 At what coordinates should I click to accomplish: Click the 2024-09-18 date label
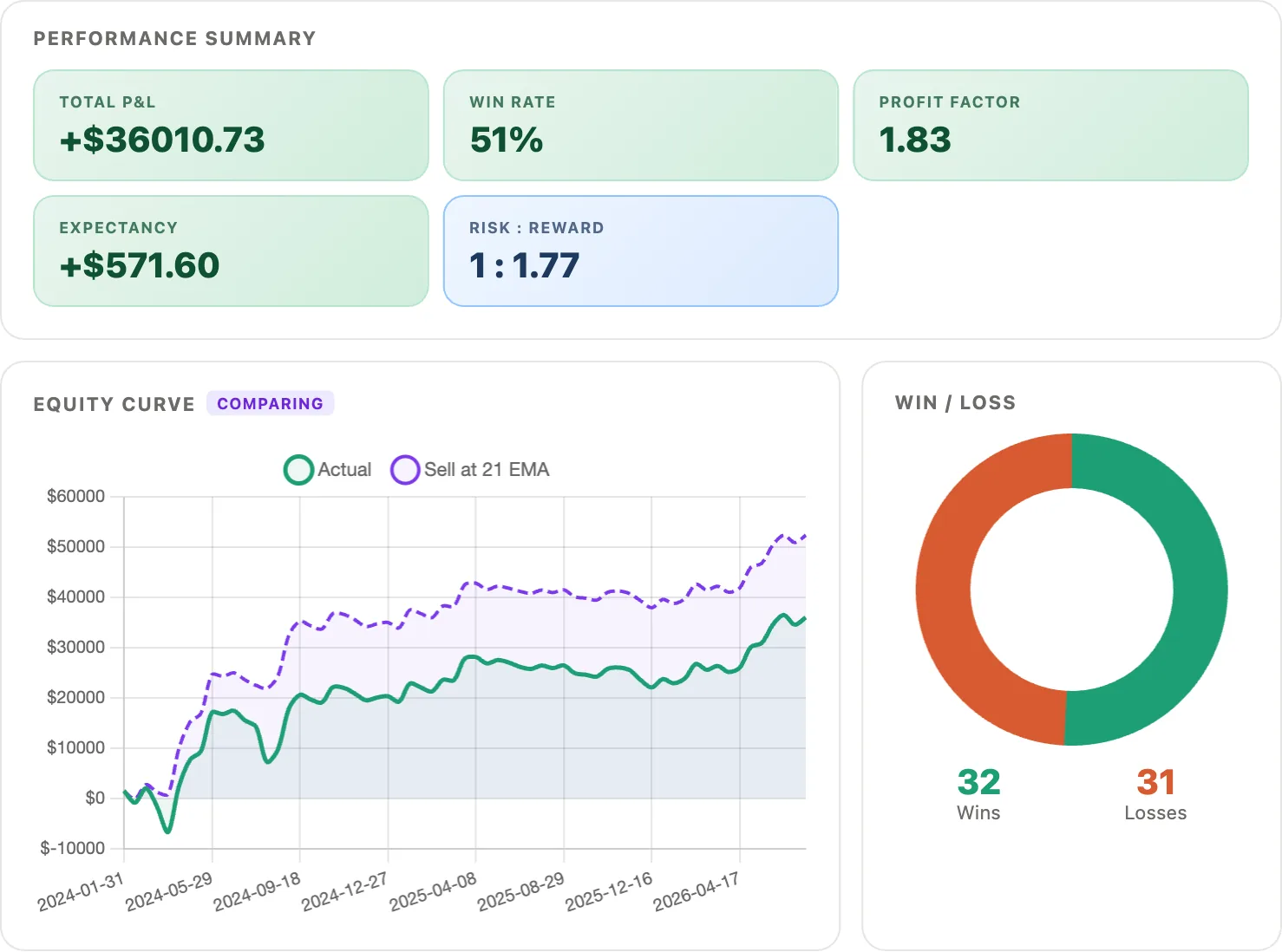257,892
